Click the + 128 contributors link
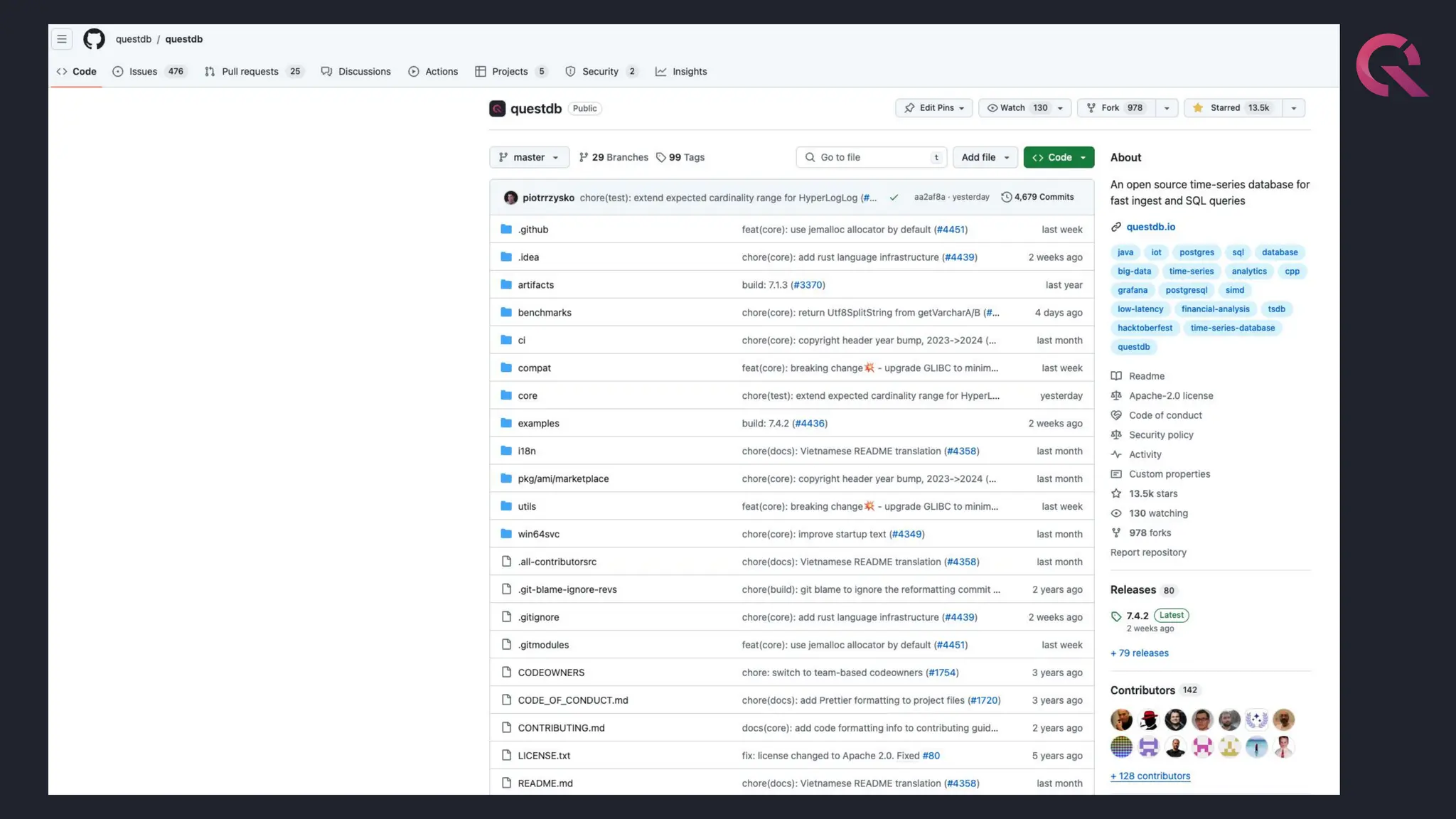The image size is (1456, 819). tap(1150, 776)
